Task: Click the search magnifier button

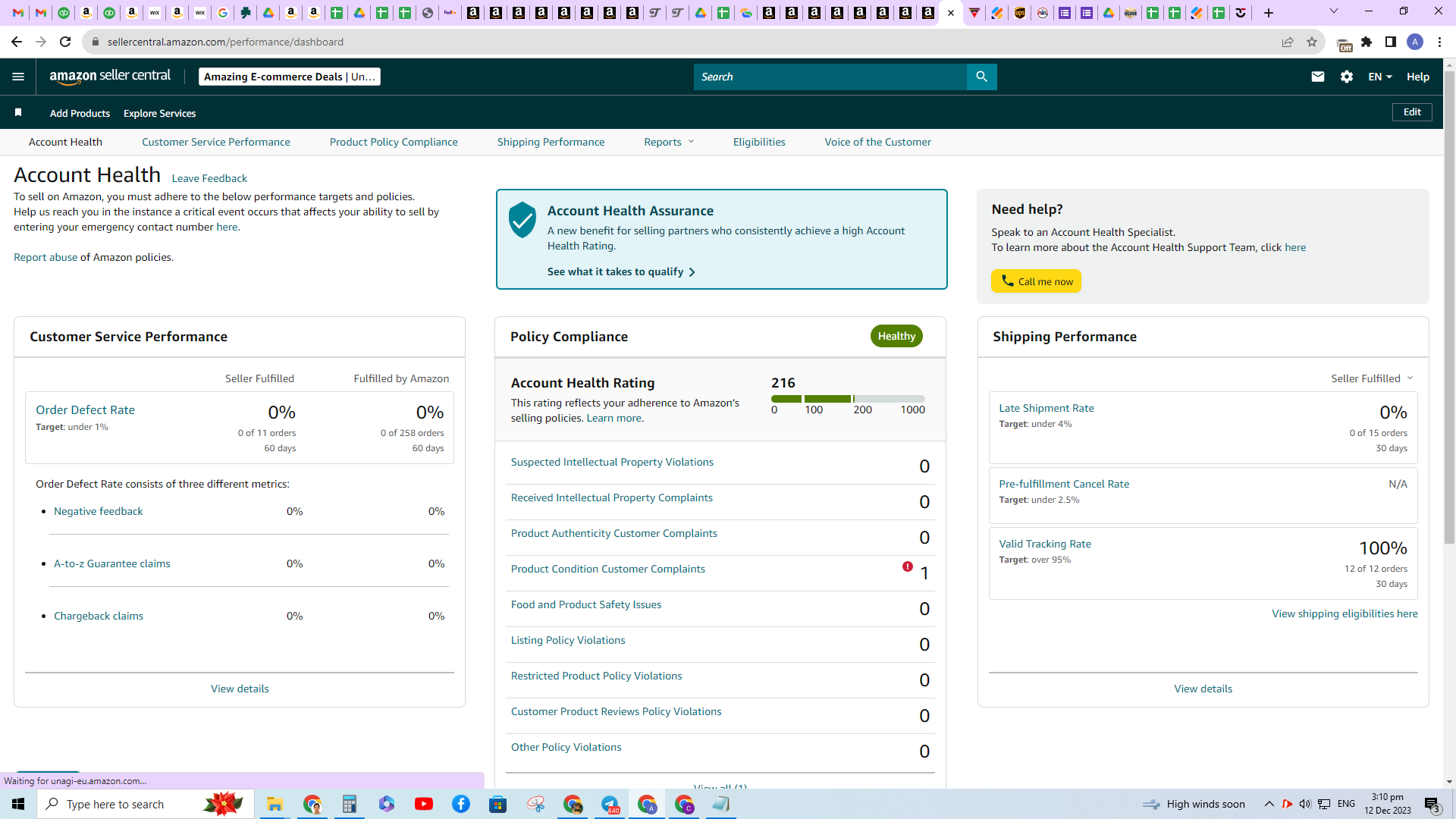Action: click(981, 77)
